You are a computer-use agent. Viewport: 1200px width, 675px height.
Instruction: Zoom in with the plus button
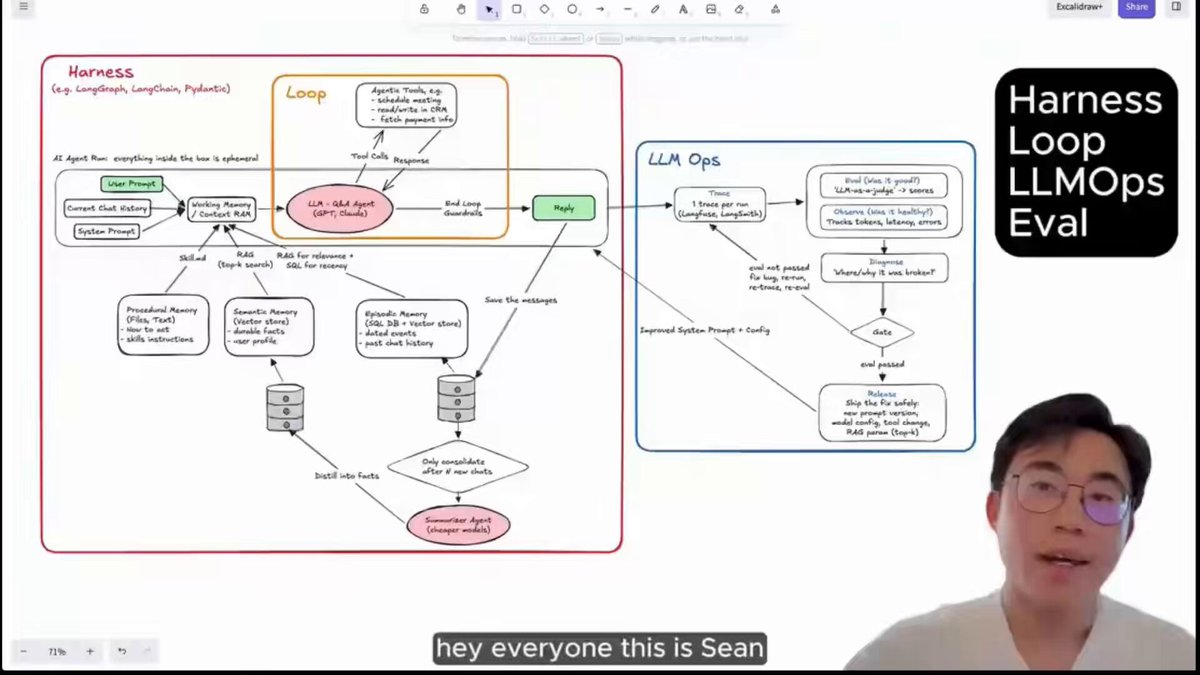[x=90, y=651]
